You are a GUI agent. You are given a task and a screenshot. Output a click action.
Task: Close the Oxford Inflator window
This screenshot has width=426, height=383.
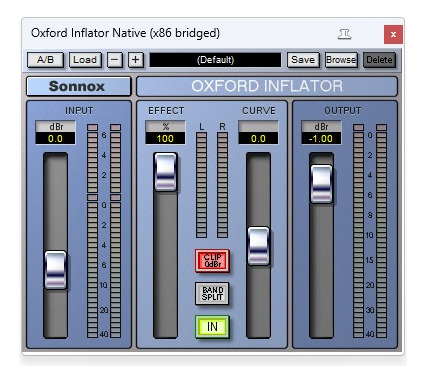pyautogui.click(x=393, y=34)
